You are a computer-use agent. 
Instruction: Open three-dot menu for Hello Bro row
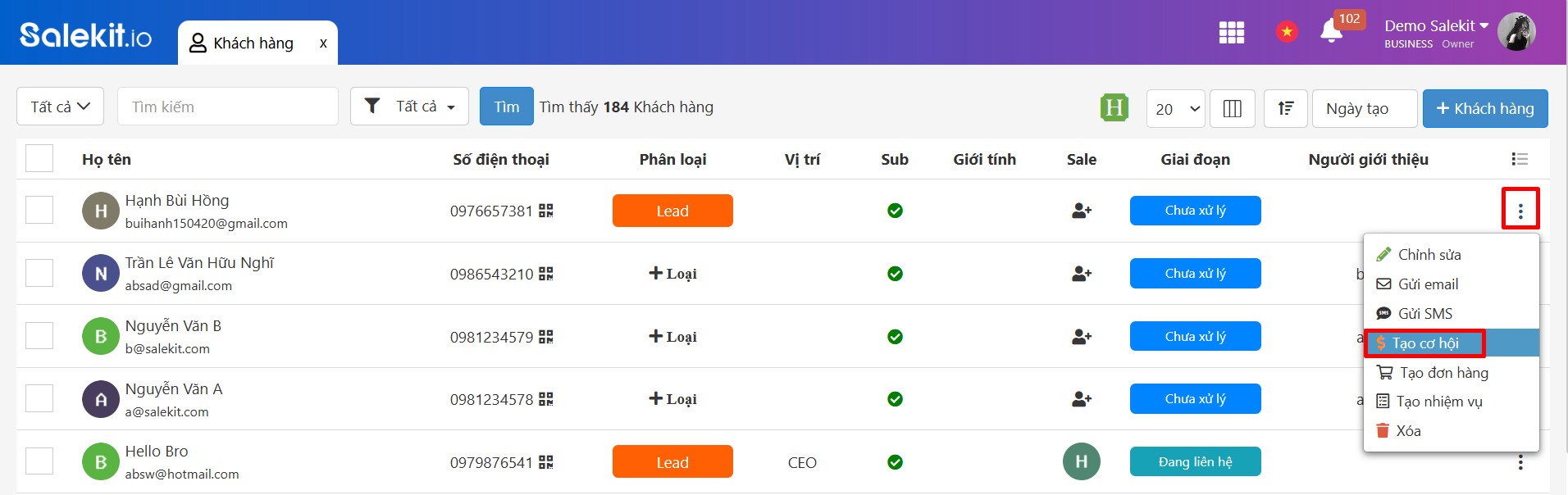tap(1520, 463)
